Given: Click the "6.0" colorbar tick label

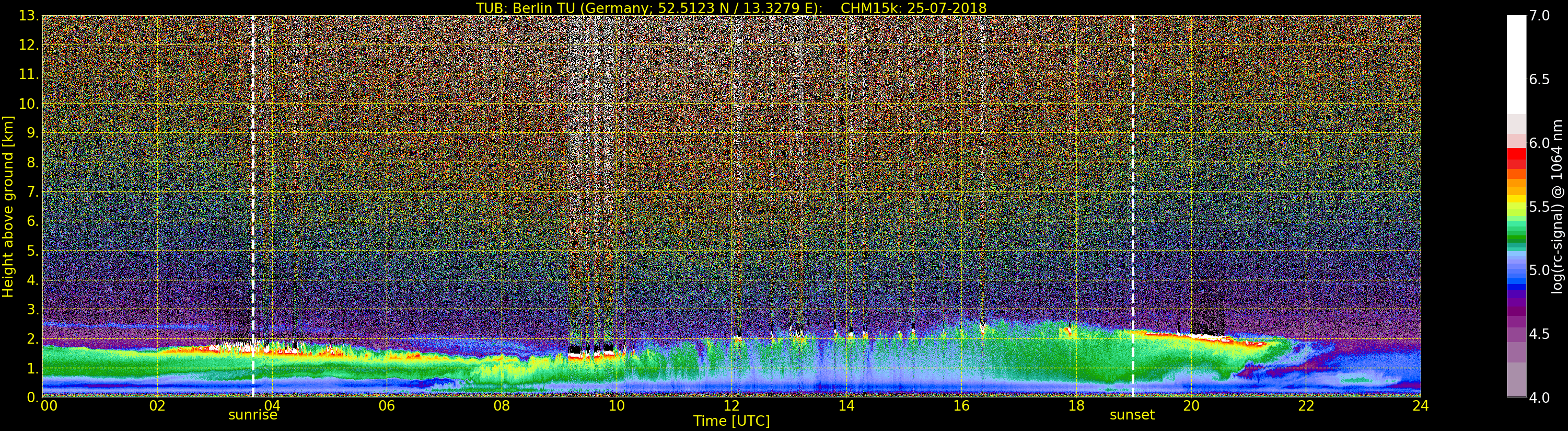Looking at the screenshot, I should click(x=1540, y=143).
